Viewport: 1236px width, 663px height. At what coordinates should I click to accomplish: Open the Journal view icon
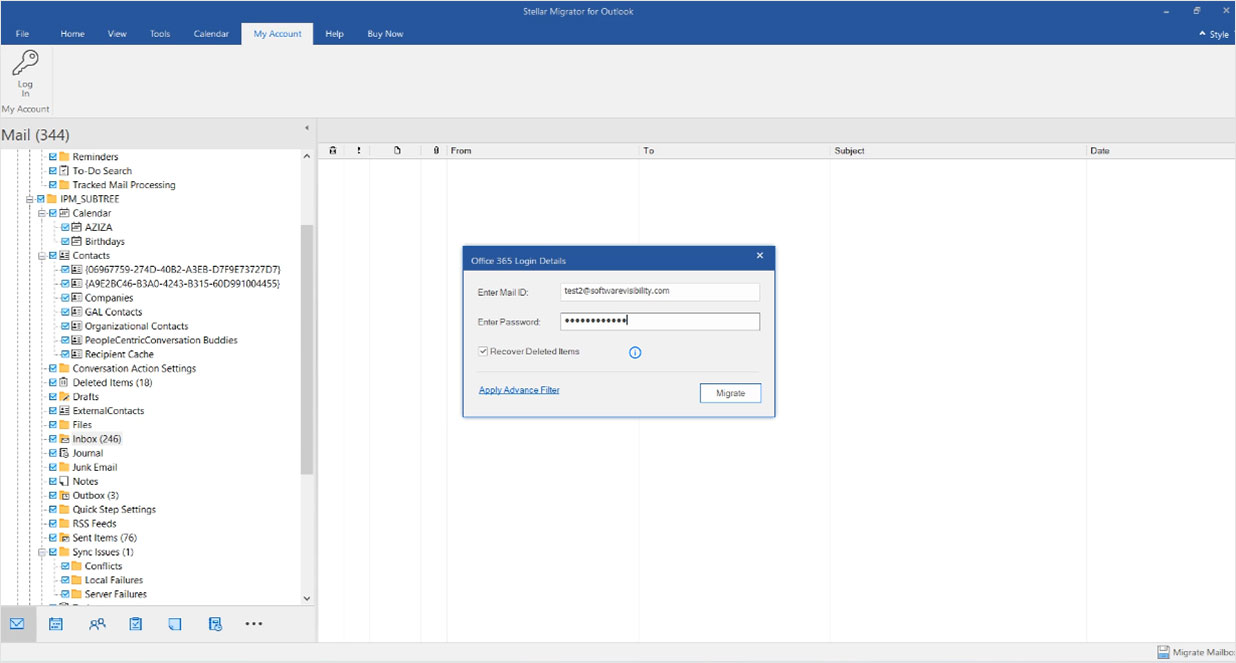point(215,624)
